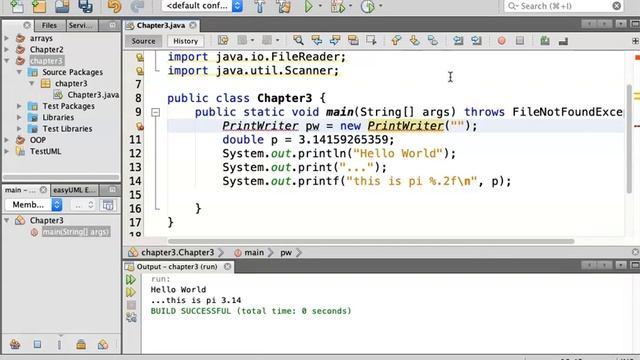
Task: Click the pw breadcrumb item
Action: (x=286, y=253)
